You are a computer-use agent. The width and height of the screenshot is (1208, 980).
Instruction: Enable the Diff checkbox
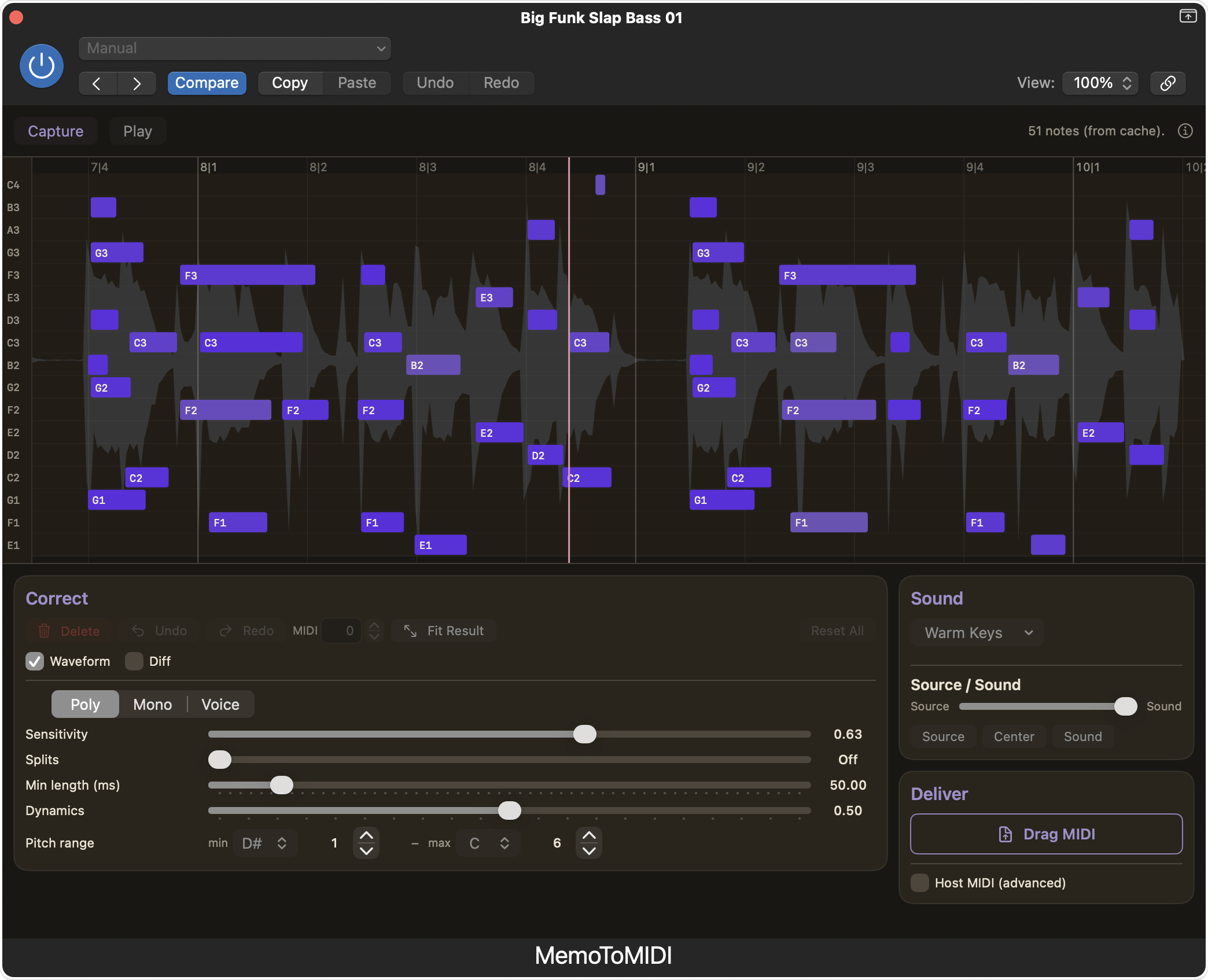point(134,661)
